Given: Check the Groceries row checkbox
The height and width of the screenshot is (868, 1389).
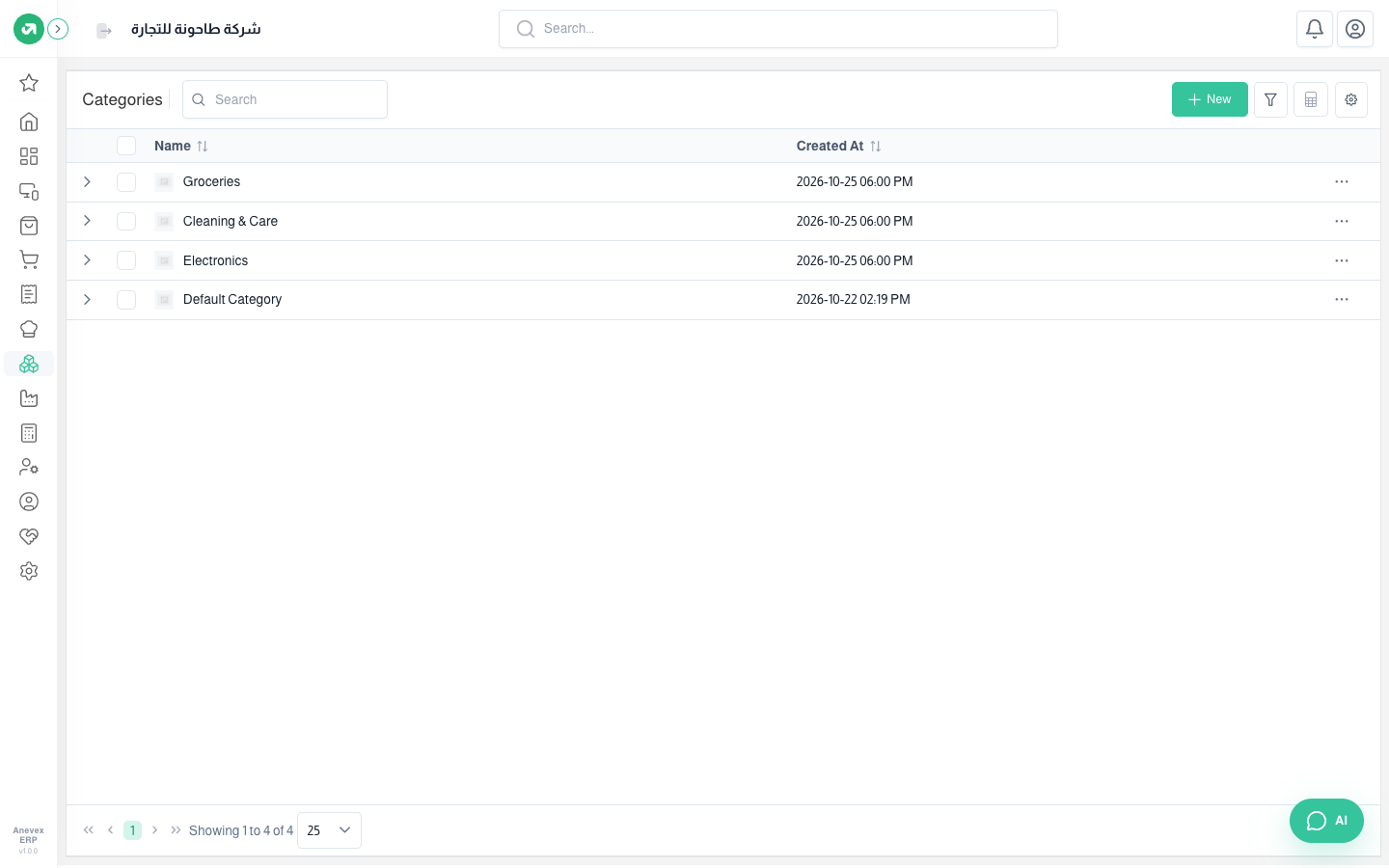Looking at the screenshot, I should click(x=126, y=182).
